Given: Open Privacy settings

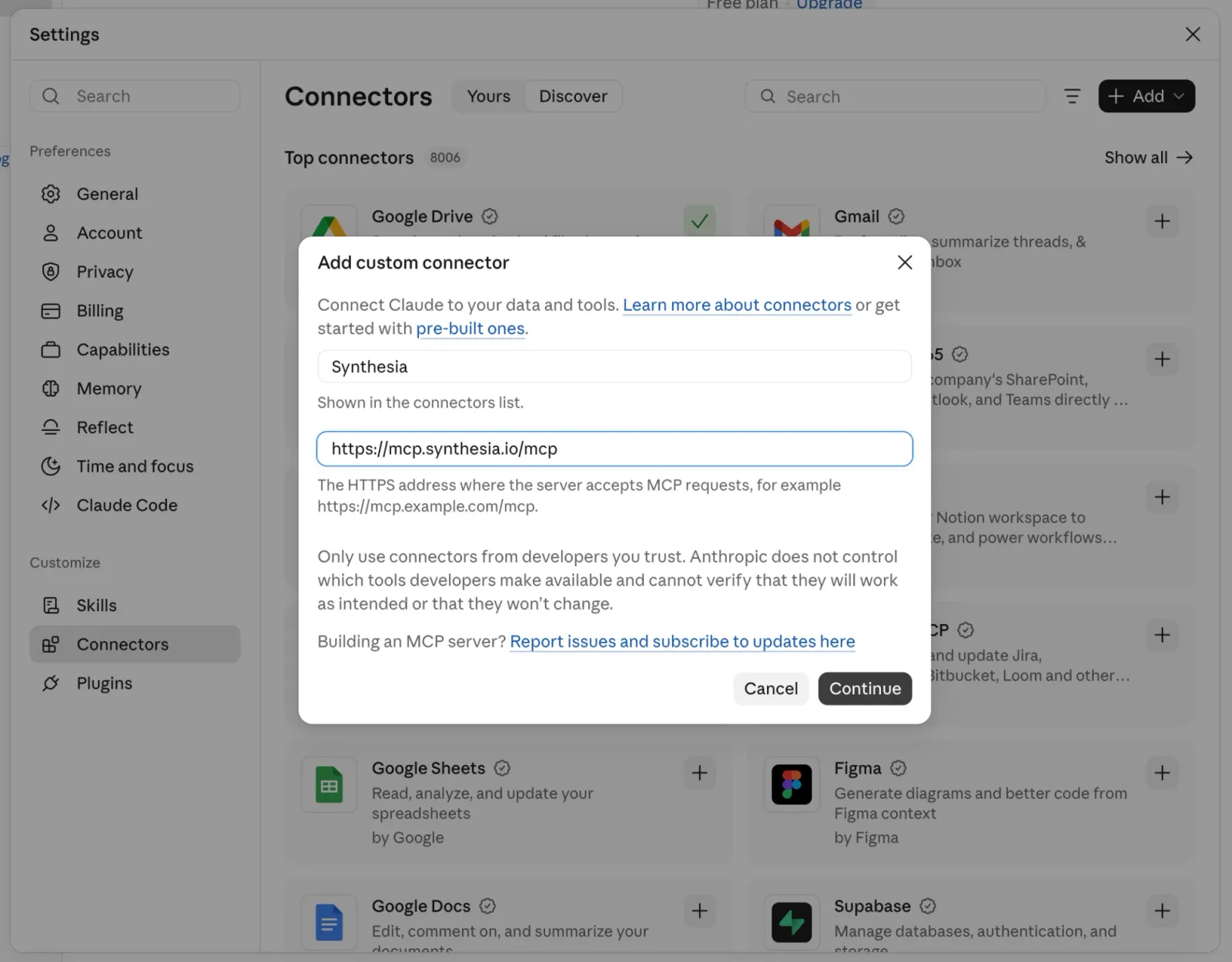Looking at the screenshot, I should click(x=135, y=272).
